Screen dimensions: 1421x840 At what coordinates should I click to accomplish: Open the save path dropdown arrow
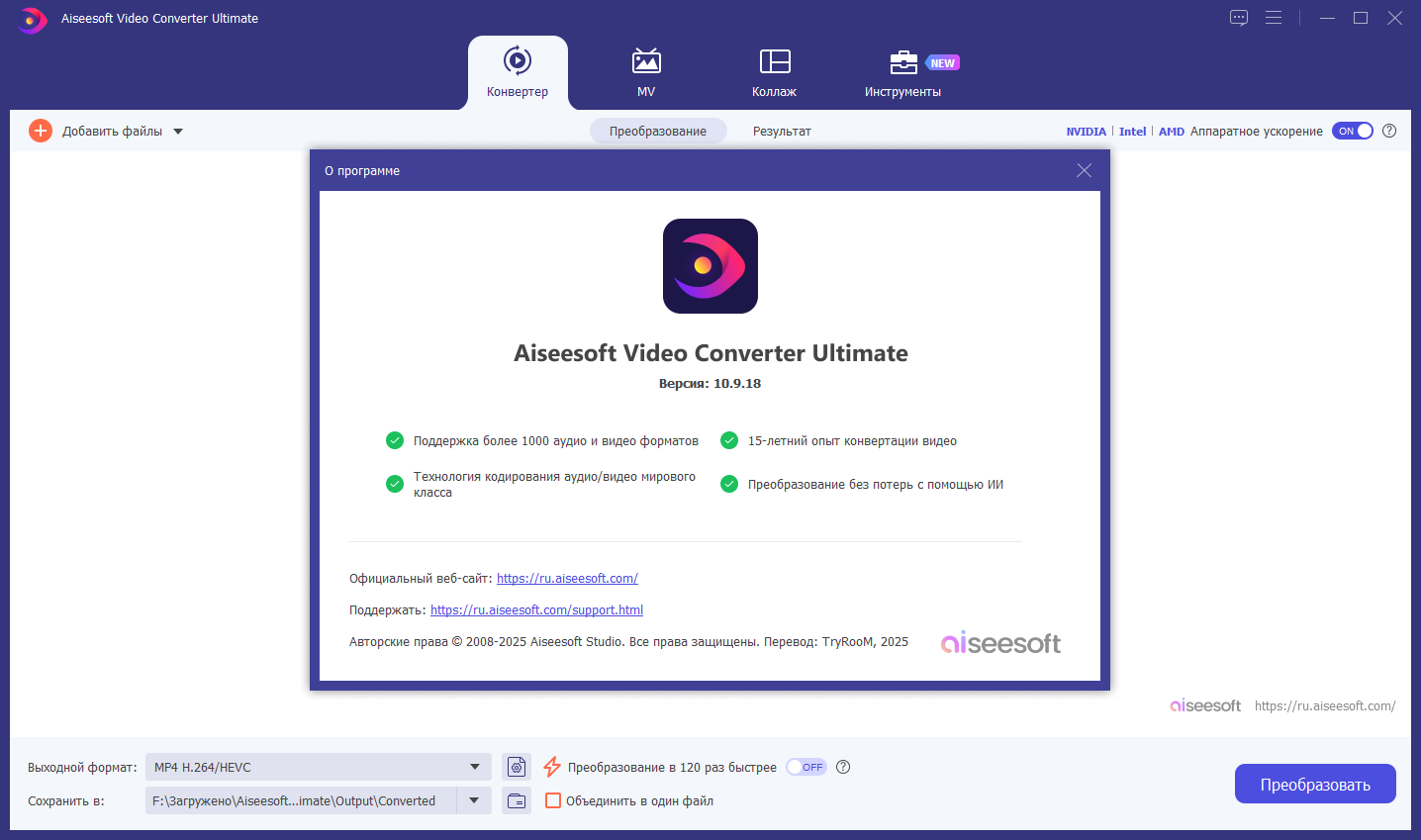474,800
